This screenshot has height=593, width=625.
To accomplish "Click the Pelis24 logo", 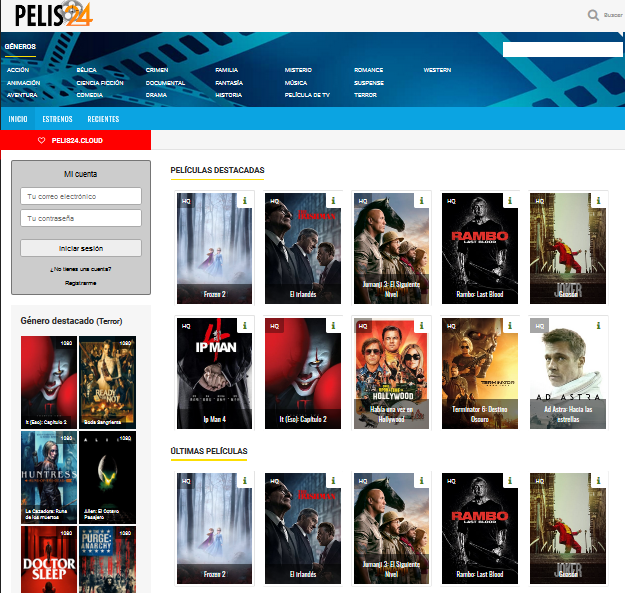I will click(53, 14).
